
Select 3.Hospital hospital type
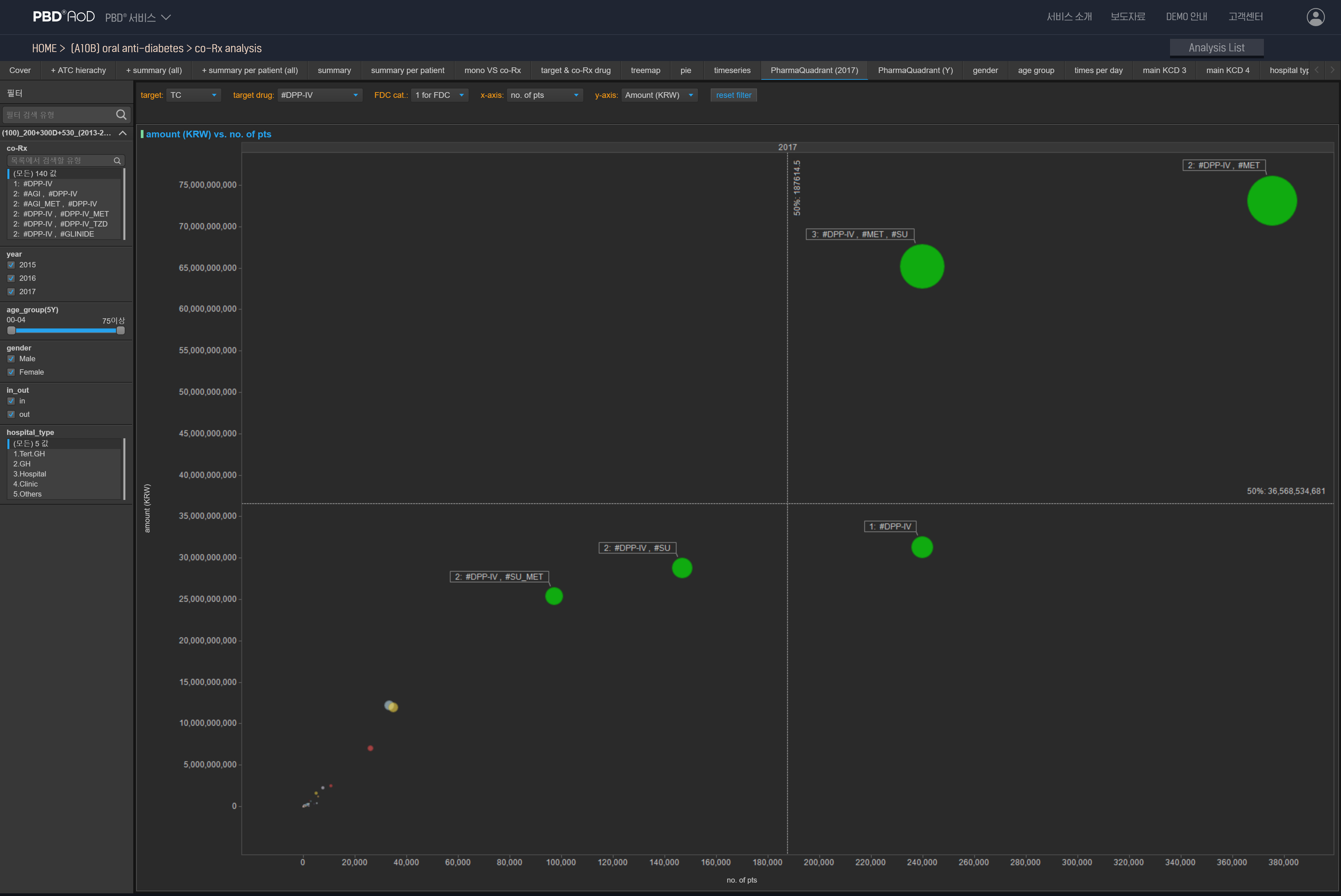(x=65, y=474)
